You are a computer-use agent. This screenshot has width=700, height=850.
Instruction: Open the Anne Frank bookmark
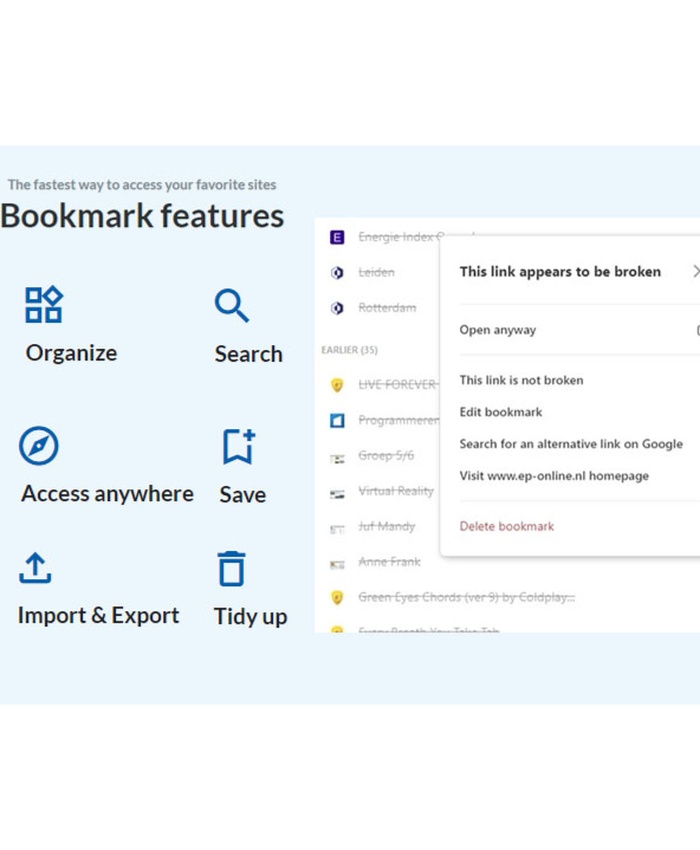389,562
